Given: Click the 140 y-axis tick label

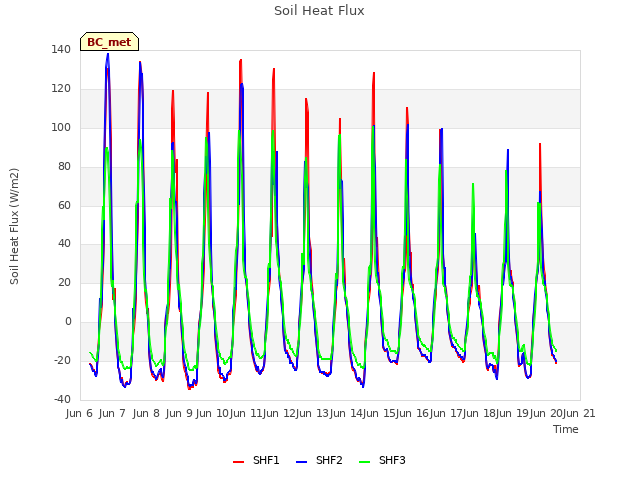Looking at the screenshot, I should [x=61, y=49].
